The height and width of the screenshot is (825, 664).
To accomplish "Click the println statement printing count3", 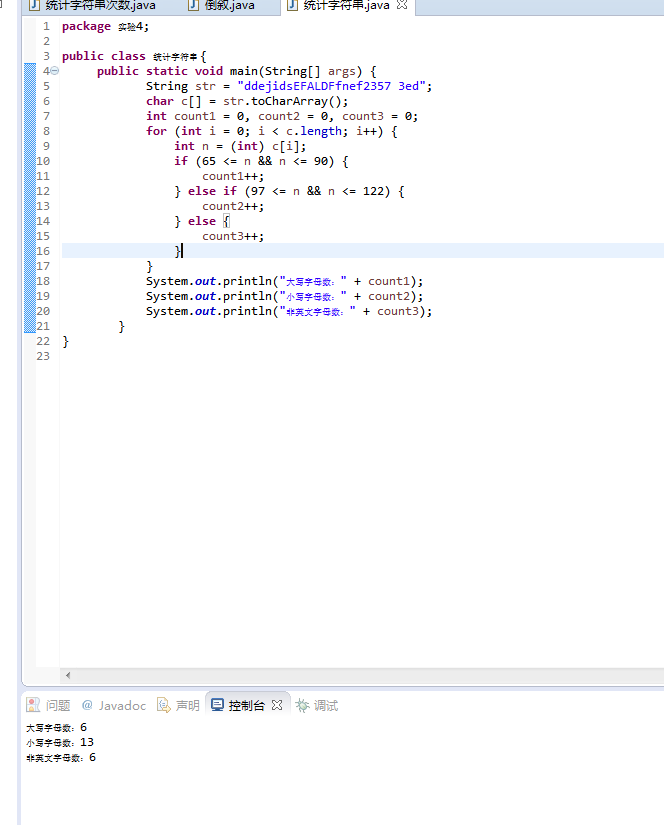I will 289,311.
